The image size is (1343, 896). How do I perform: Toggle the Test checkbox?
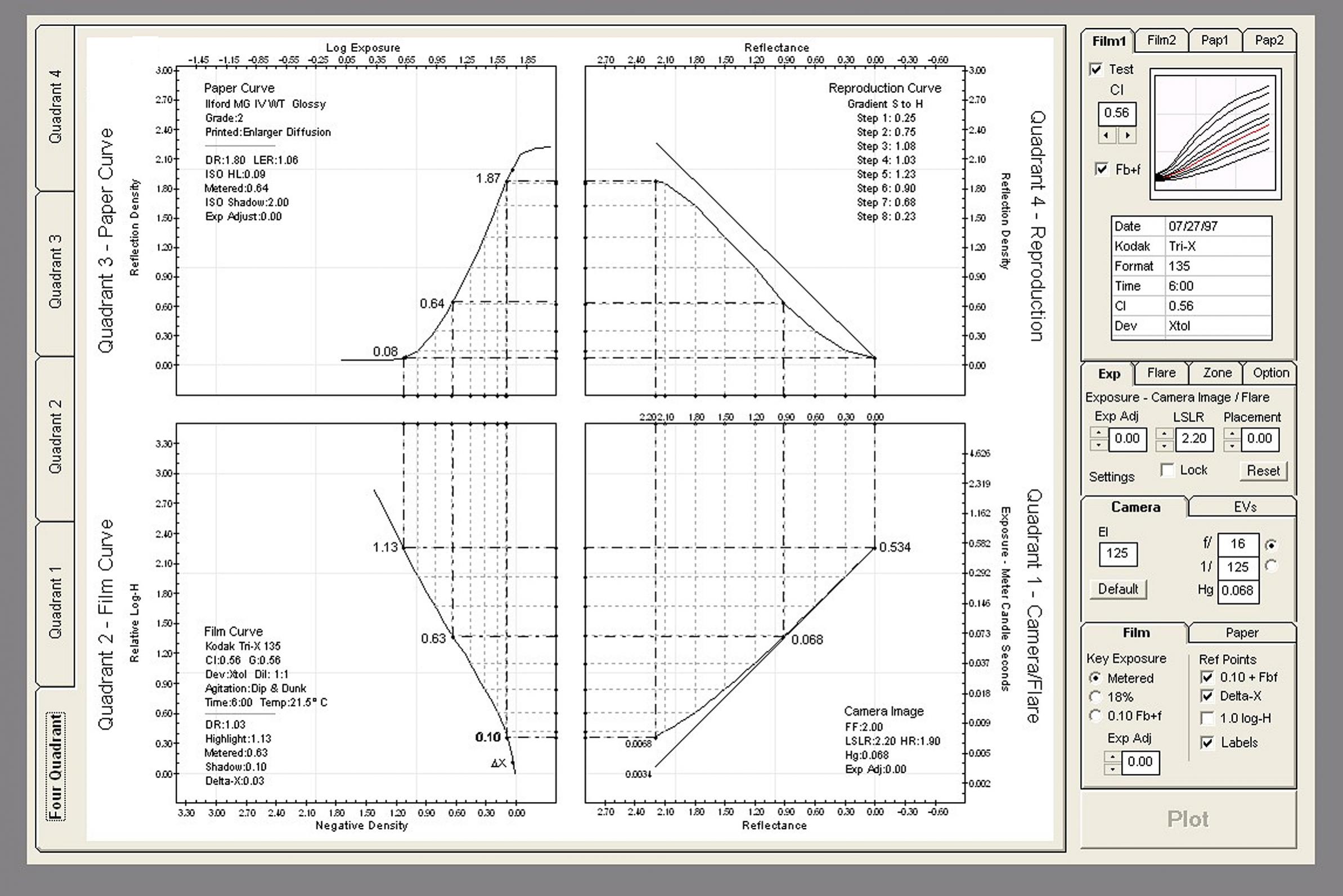(1095, 70)
